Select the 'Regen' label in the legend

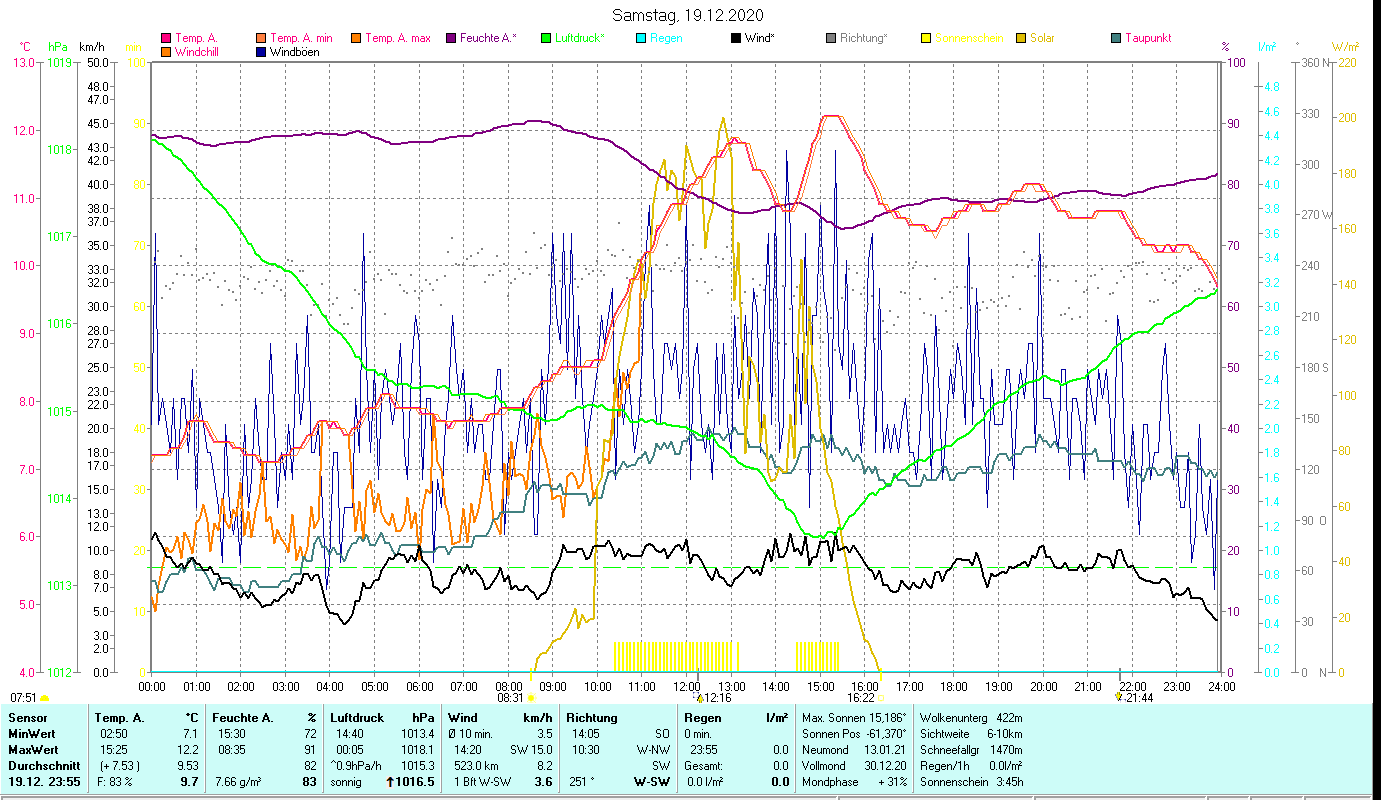[x=666, y=39]
